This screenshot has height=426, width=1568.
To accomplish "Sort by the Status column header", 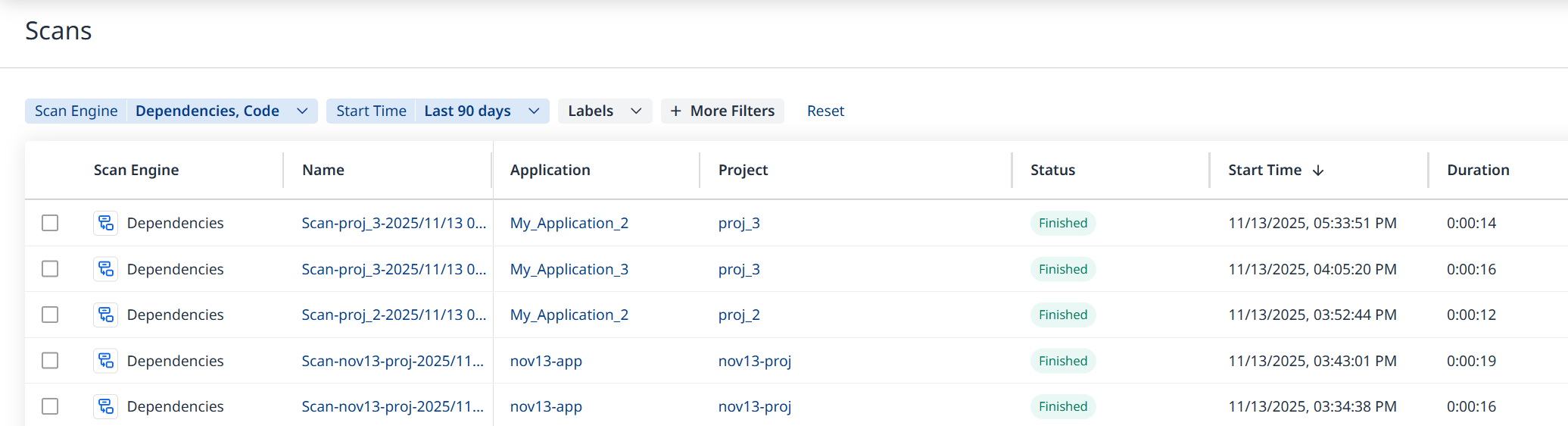I will coord(1052,171).
